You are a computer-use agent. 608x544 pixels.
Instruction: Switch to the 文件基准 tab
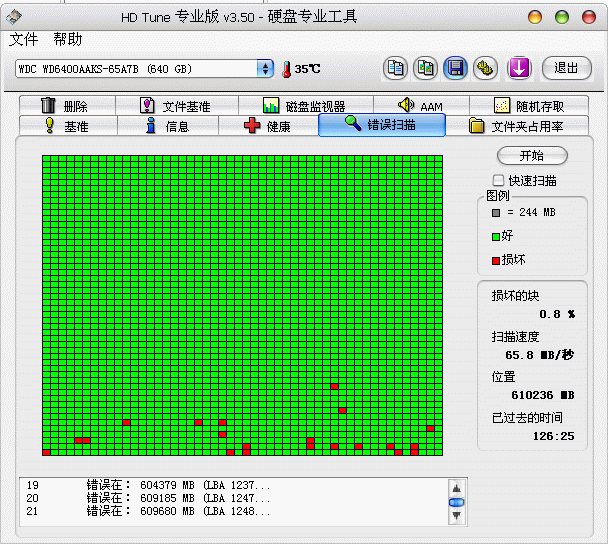click(177, 105)
